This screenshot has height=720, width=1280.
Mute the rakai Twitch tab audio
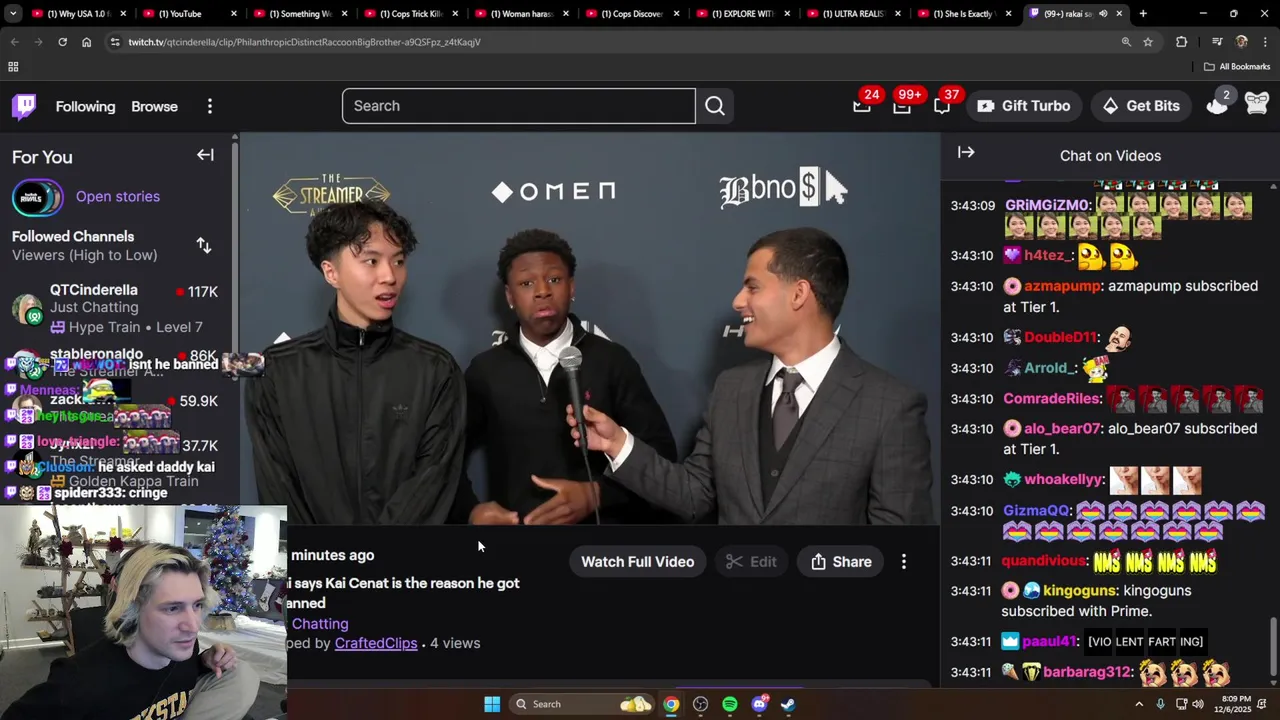coord(1103,14)
